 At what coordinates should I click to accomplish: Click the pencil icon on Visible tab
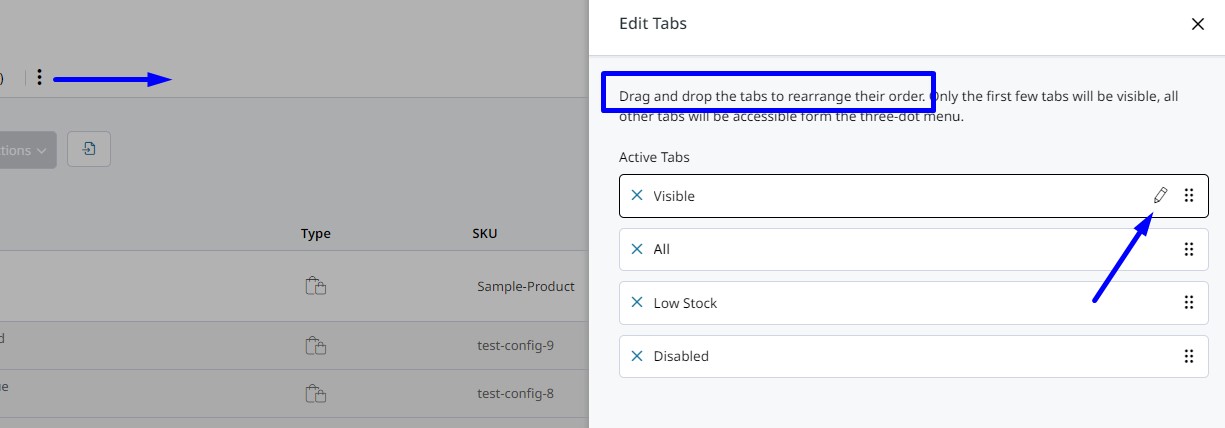(1160, 196)
